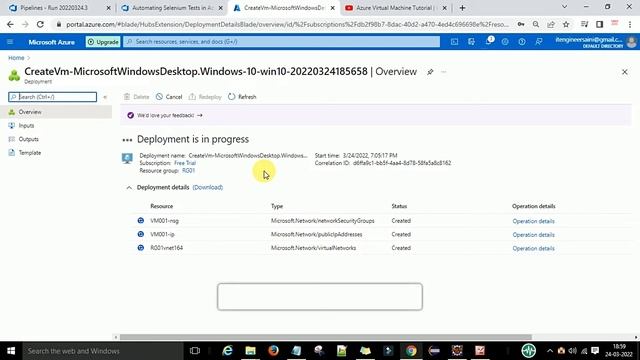Open the Windows Start button
Screen dimensions: 640x360
point(11,351)
